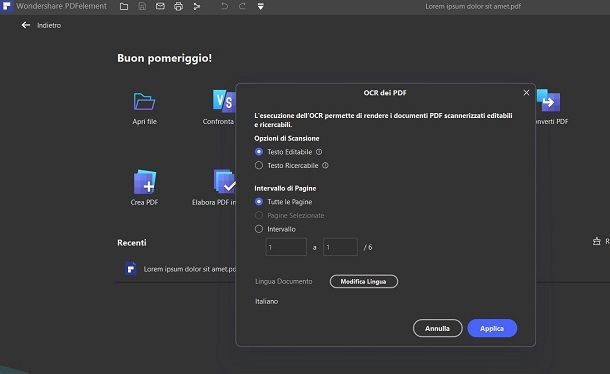Open recent file Lorem ipsum dolor sit amet
The image size is (610, 374).
[x=189, y=269]
